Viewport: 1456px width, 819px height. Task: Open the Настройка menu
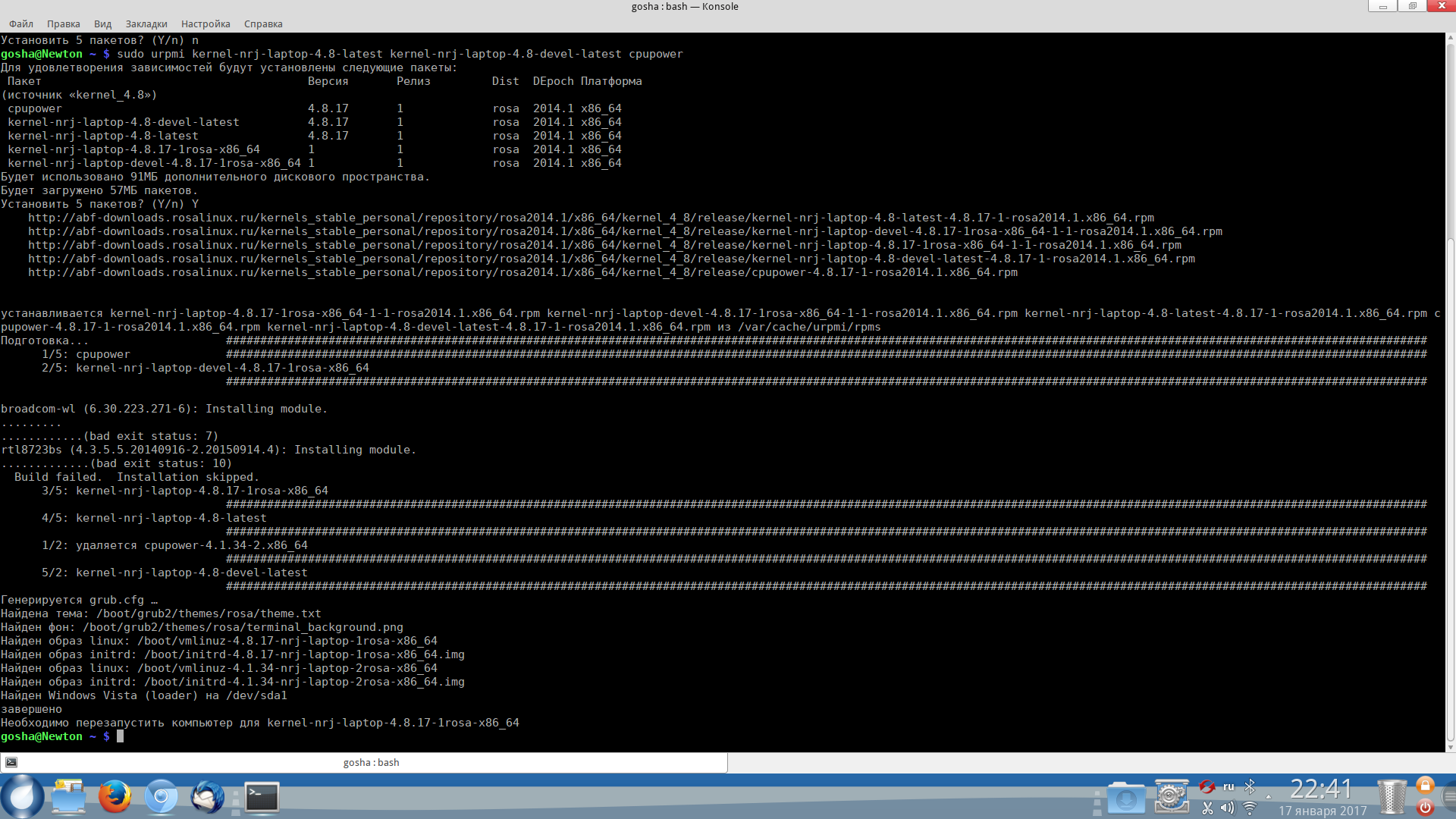pos(206,24)
